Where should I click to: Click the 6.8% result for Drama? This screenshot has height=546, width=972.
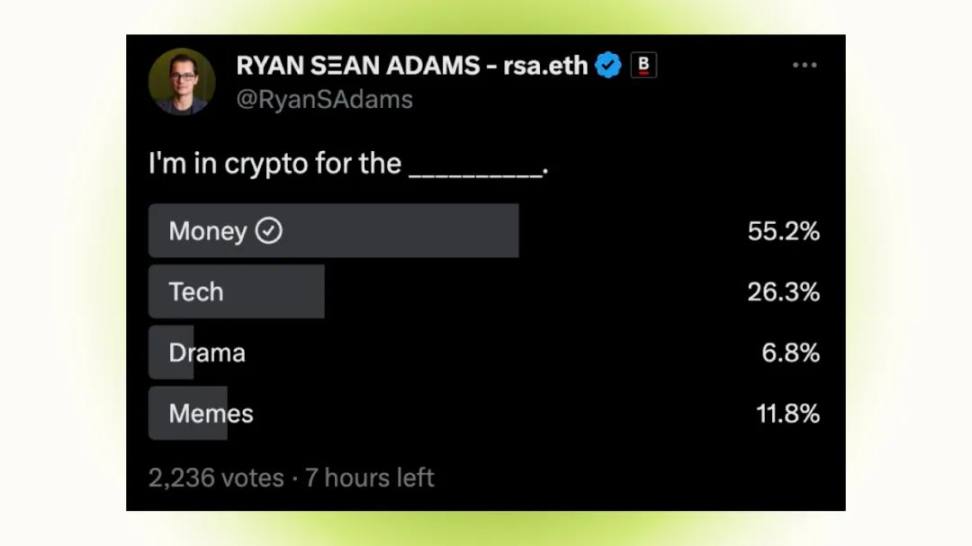point(790,353)
